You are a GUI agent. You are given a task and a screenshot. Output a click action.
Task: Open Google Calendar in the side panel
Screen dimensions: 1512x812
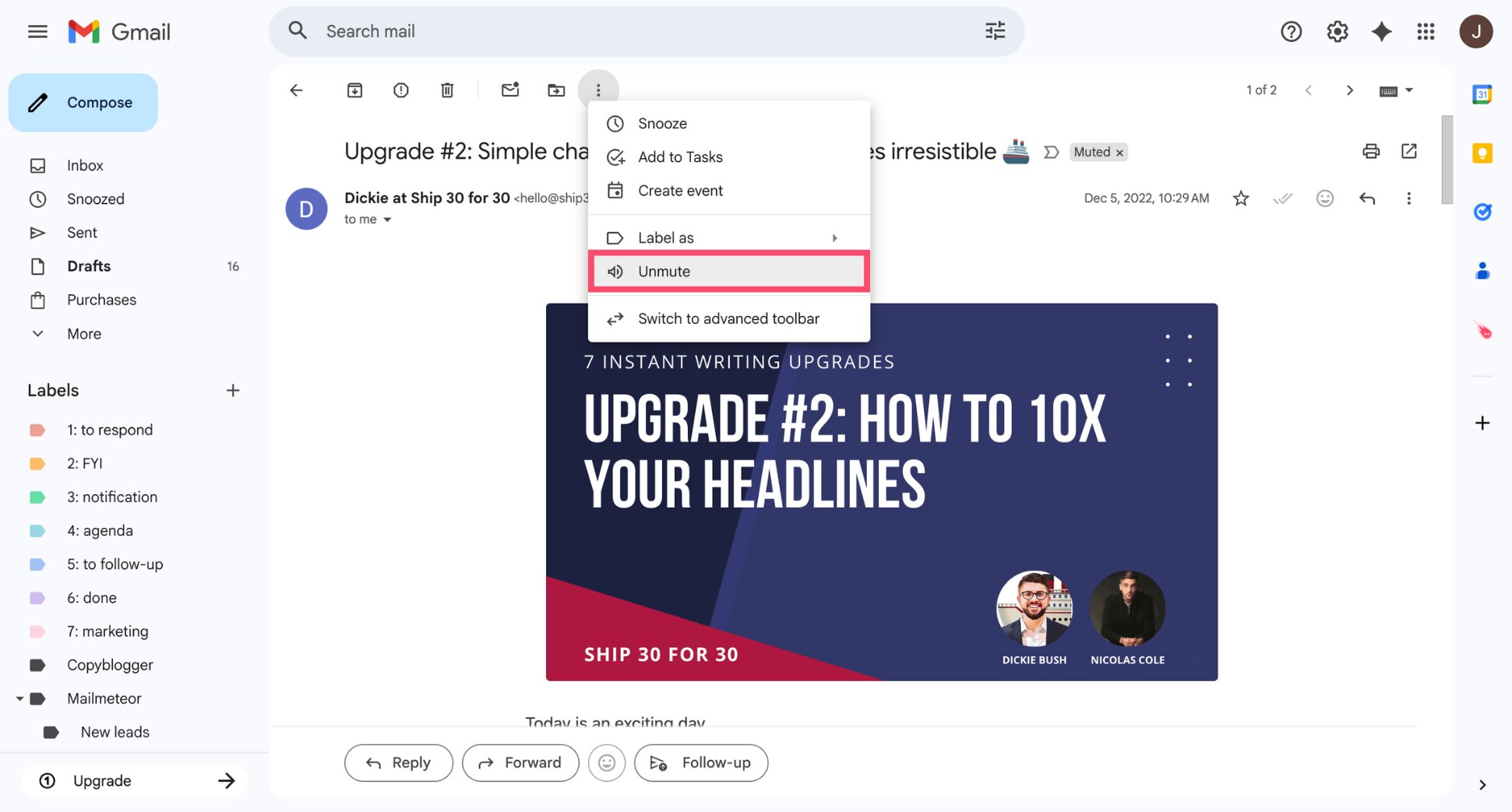coord(1481,93)
